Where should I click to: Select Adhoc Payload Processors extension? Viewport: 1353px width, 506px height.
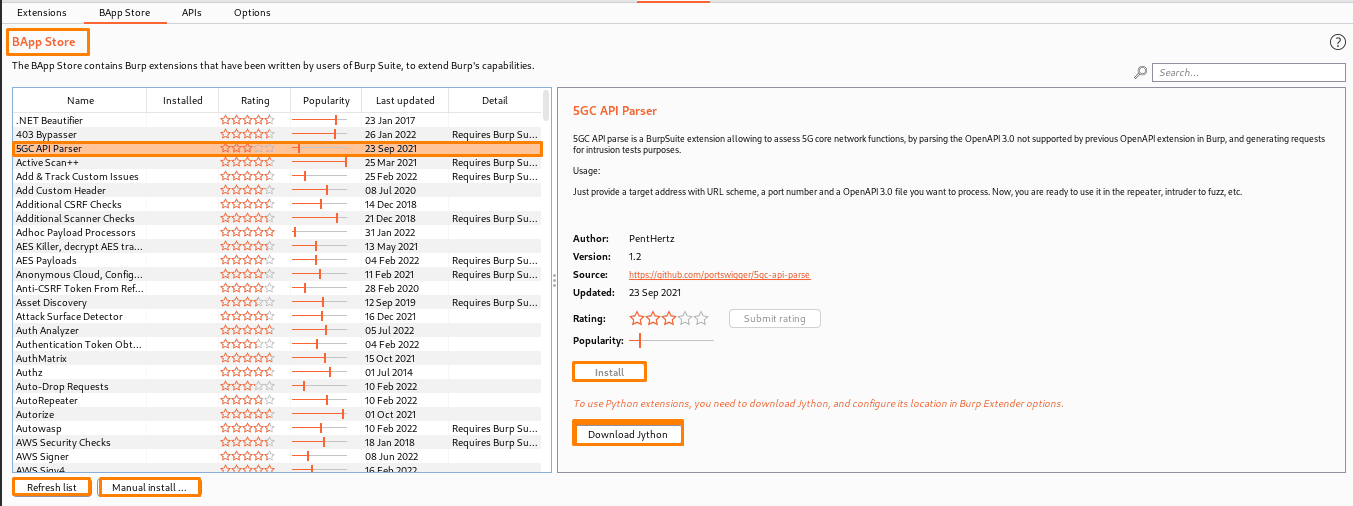[277, 232]
